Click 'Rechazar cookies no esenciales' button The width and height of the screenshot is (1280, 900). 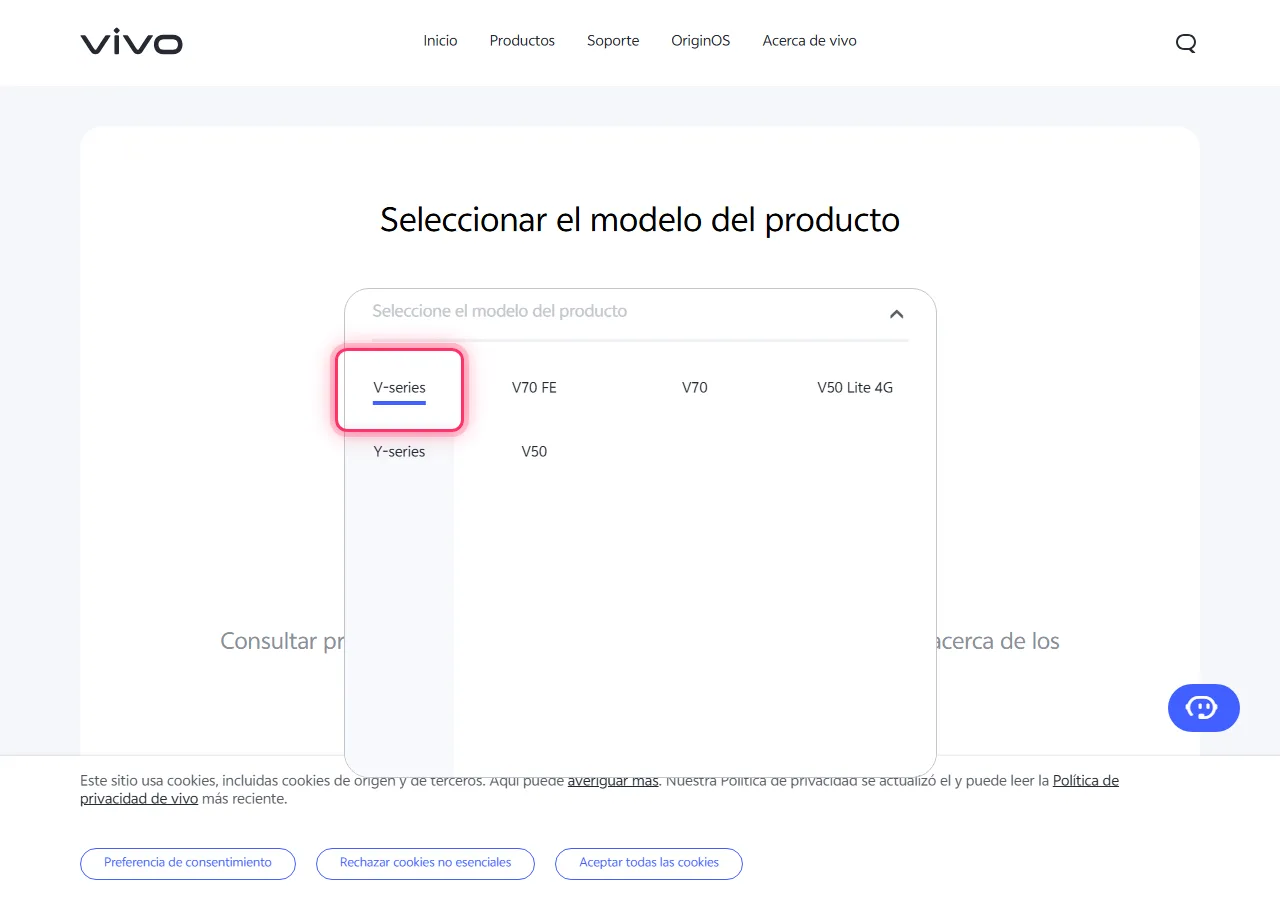click(425, 863)
